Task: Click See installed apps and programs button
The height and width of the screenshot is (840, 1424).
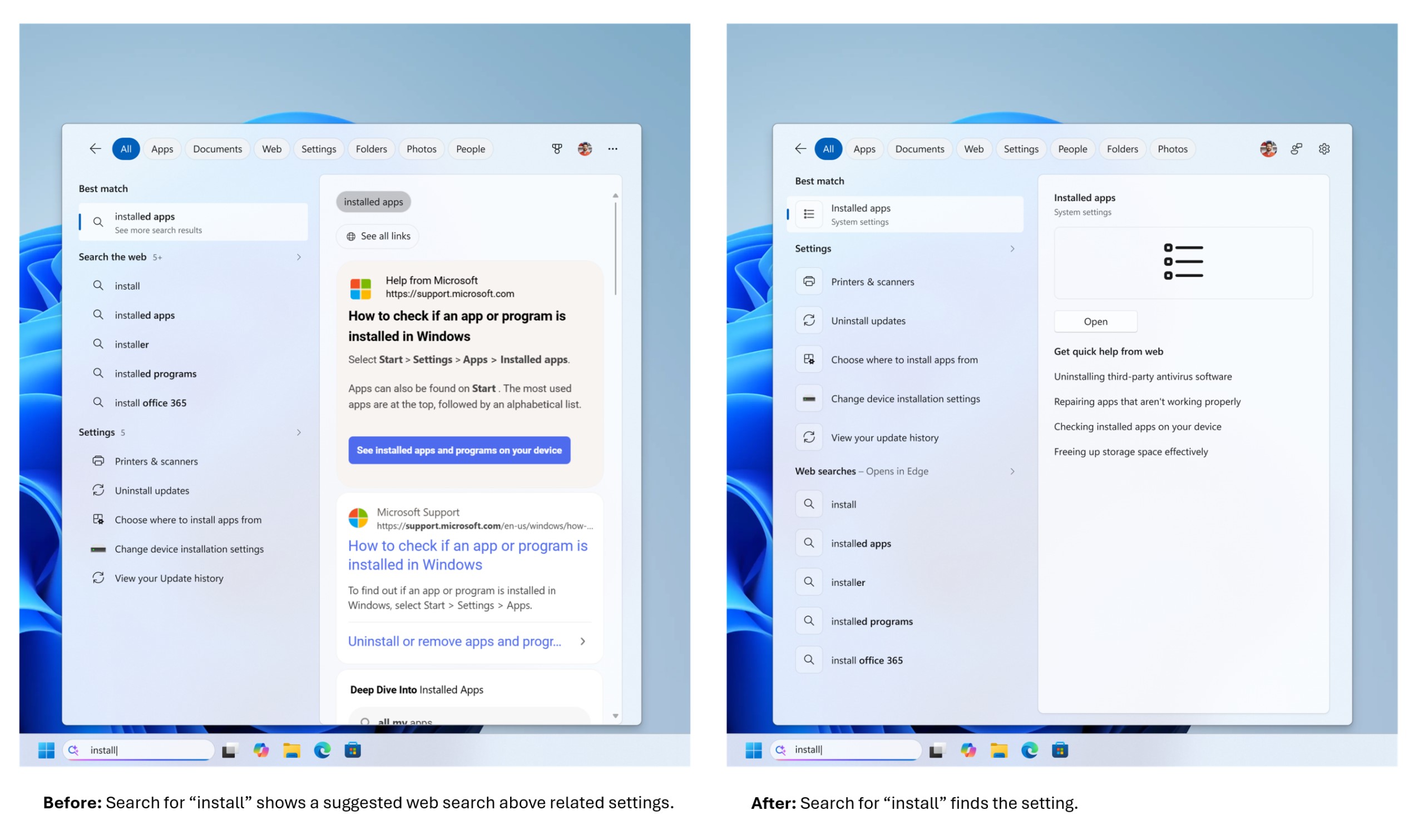Action: [x=459, y=450]
